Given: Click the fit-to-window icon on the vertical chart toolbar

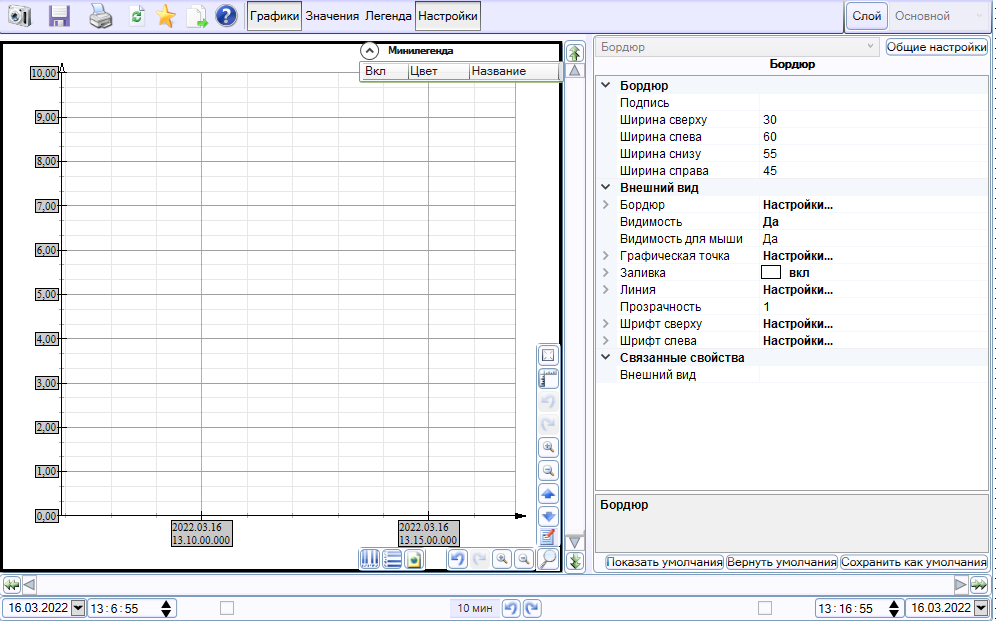Looking at the screenshot, I should point(548,356).
